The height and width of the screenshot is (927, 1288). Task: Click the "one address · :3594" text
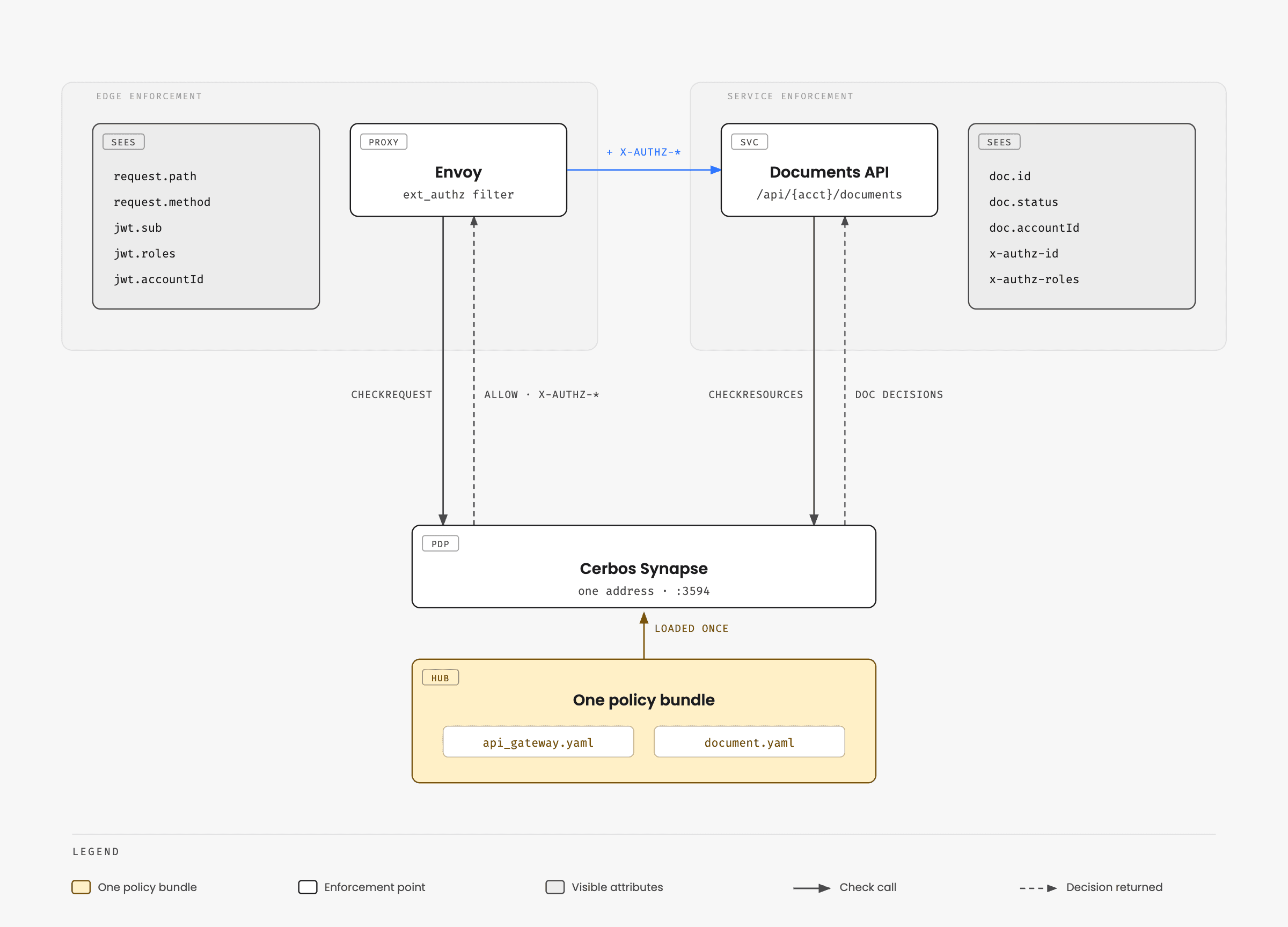tap(644, 591)
